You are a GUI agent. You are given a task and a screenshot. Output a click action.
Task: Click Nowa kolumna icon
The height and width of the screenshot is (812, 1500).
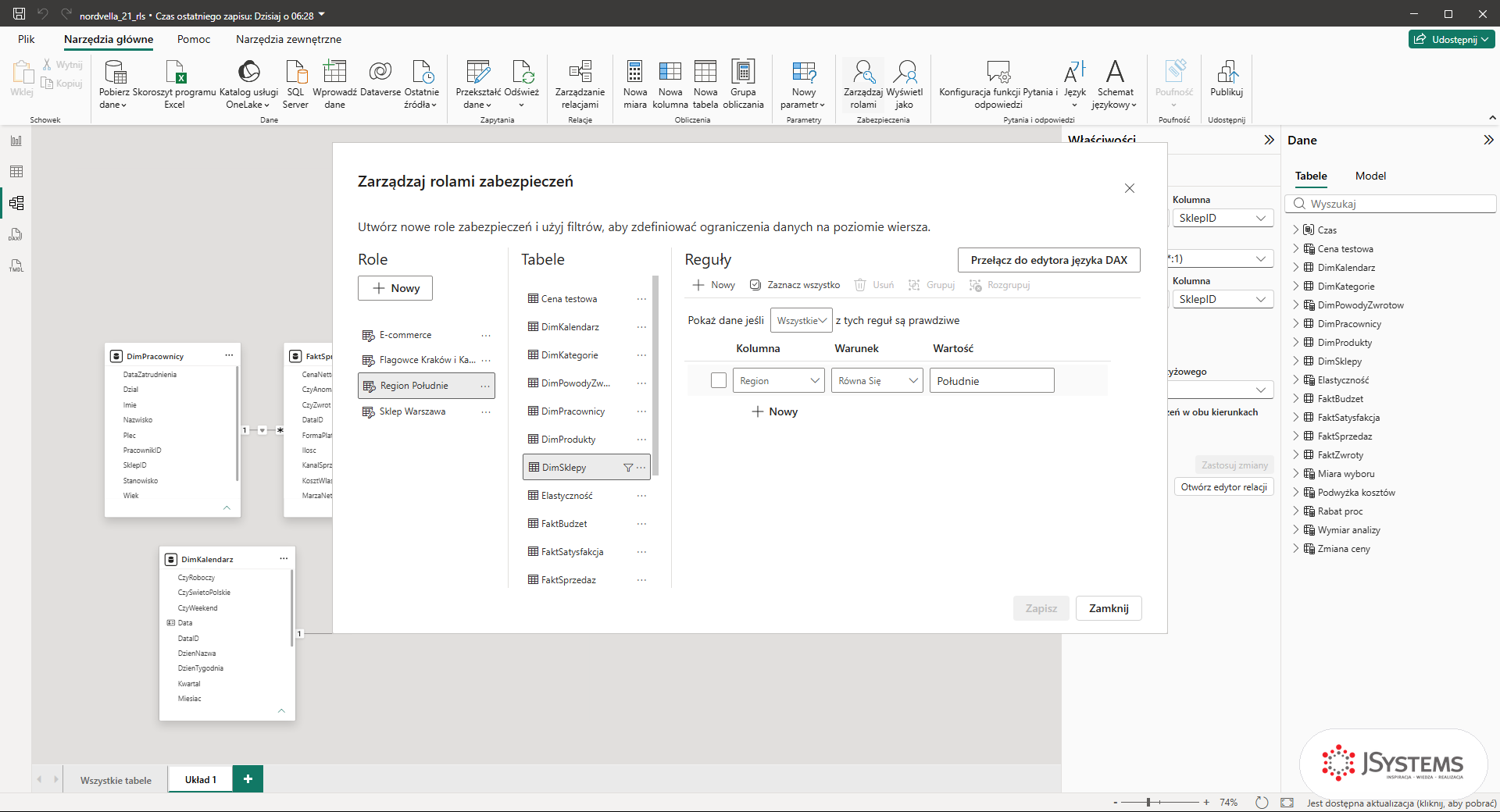[x=670, y=84]
